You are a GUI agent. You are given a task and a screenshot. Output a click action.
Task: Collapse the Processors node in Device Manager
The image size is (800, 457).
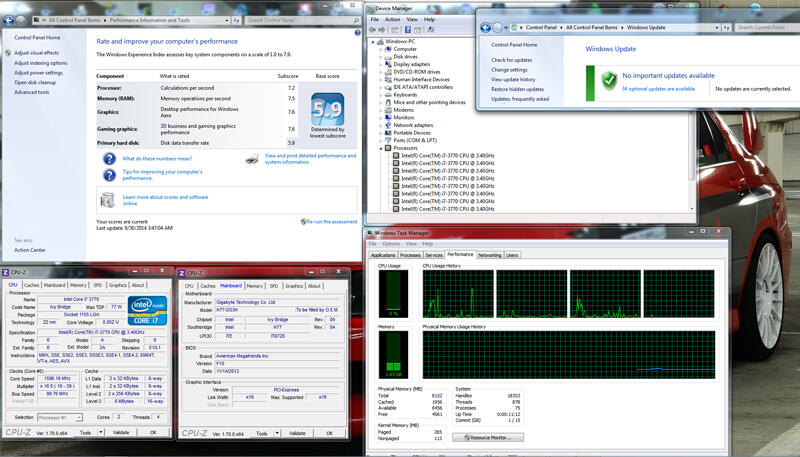381,148
